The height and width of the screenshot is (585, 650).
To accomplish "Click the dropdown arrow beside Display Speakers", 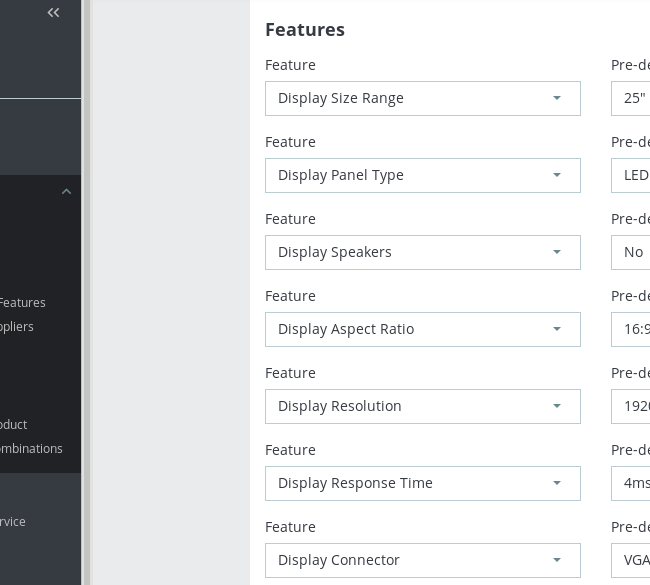I will [557, 252].
